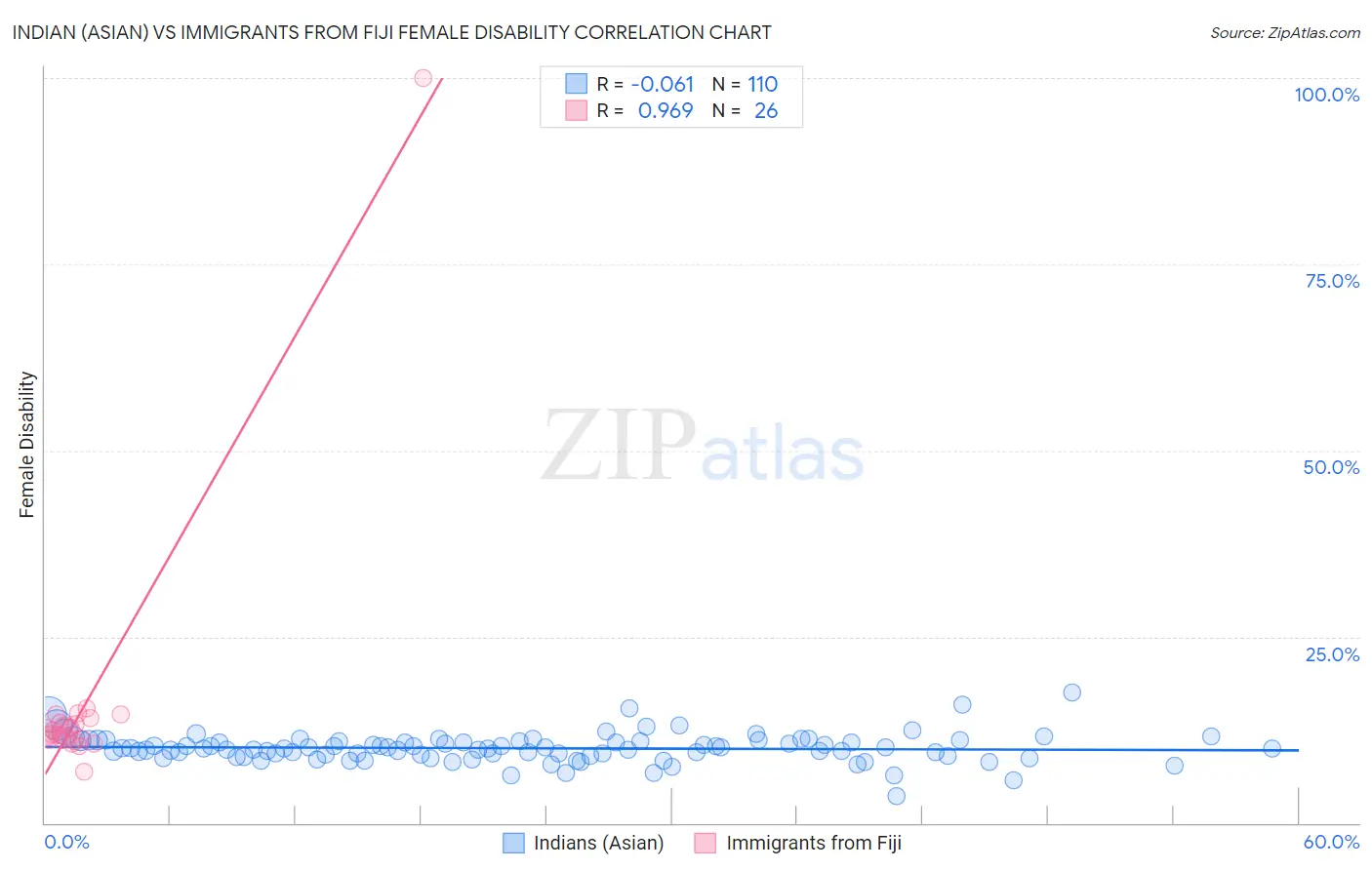Click the 75.0% y-axis label
The height and width of the screenshot is (870, 1372).
[1332, 281]
